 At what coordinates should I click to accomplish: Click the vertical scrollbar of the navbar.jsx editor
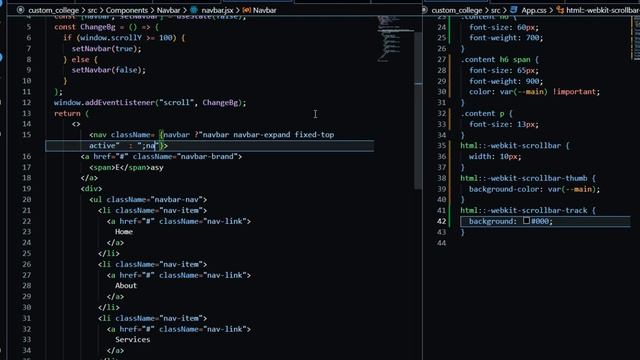418,110
